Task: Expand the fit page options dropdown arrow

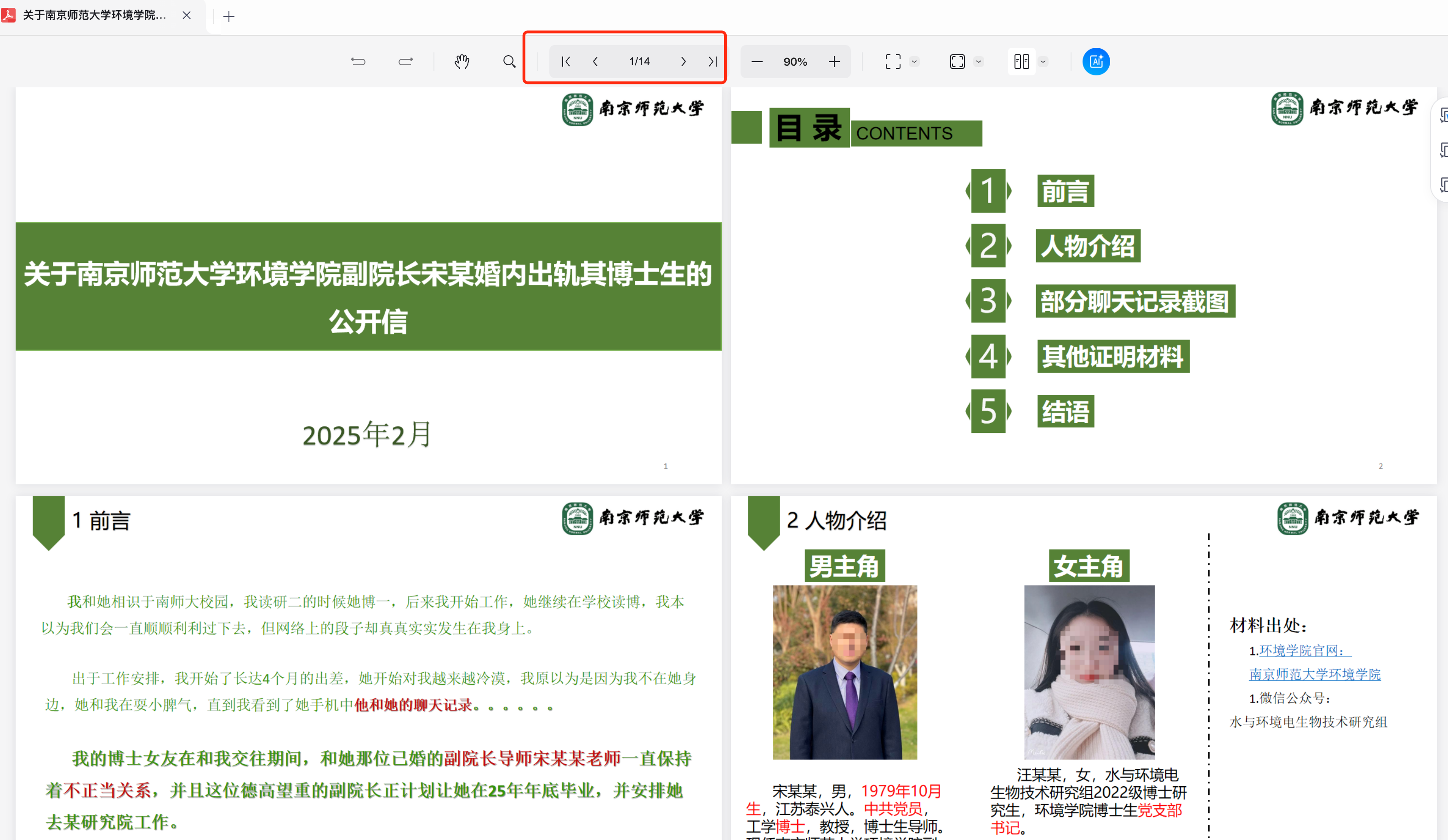Action: point(979,62)
